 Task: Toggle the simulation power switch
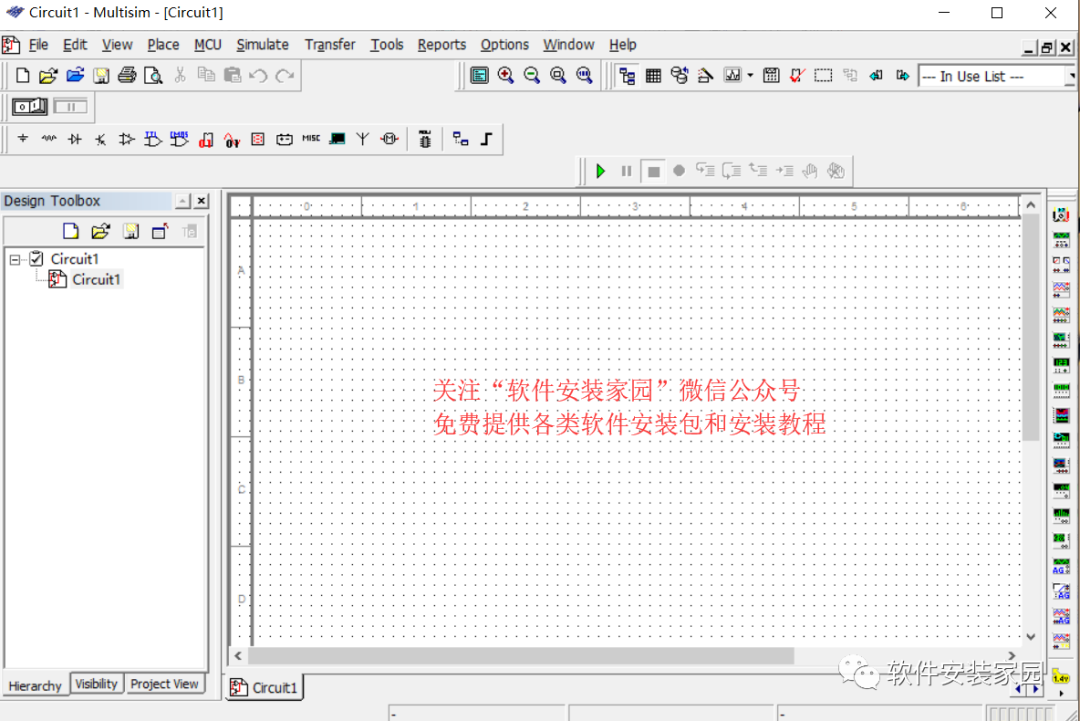(30, 107)
